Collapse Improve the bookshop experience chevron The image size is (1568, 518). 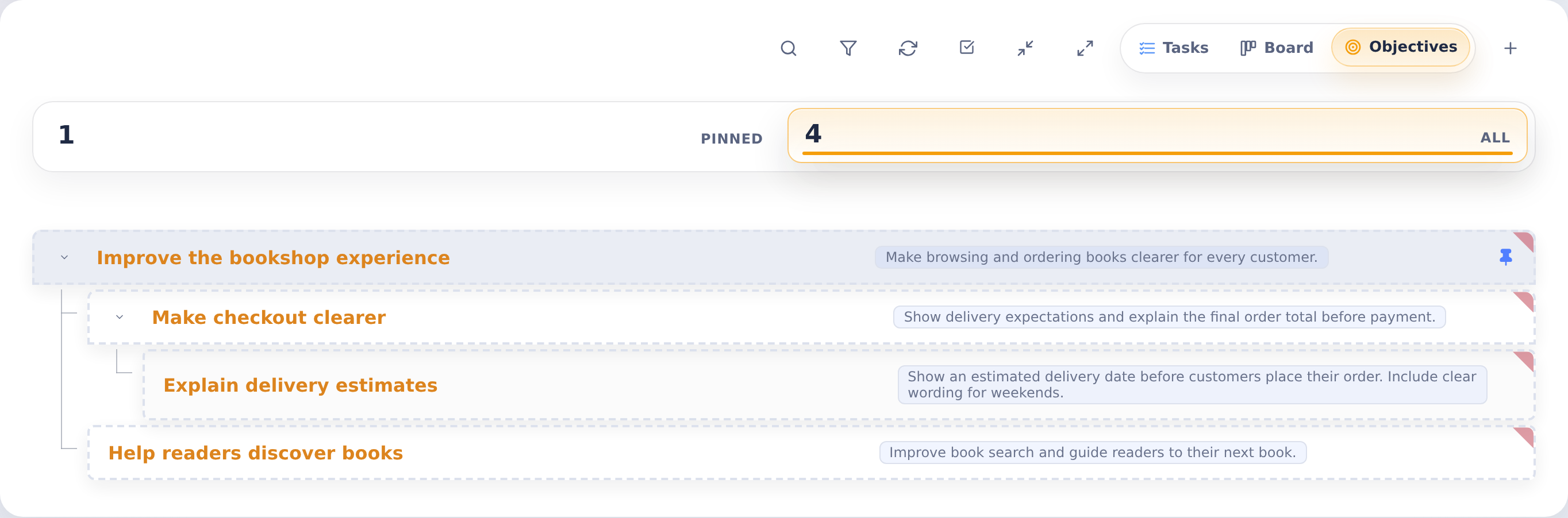(x=64, y=257)
